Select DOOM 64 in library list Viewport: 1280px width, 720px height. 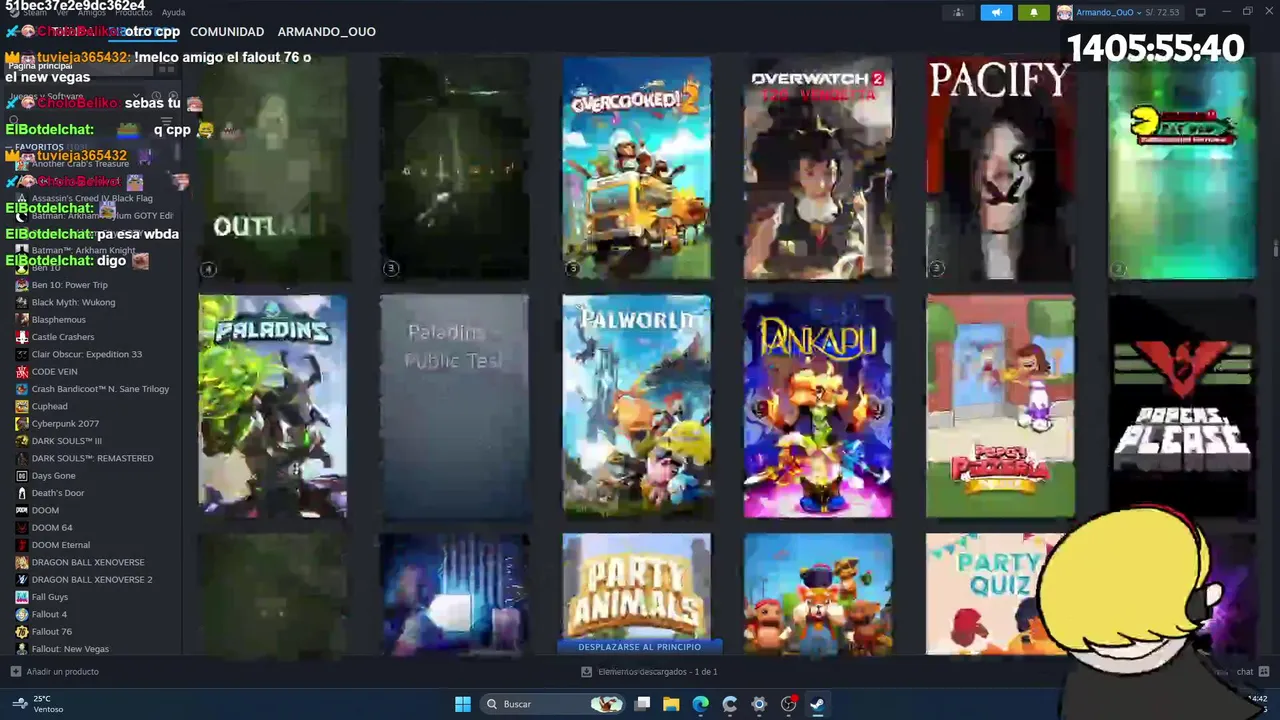pyautogui.click(x=52, y=528)
